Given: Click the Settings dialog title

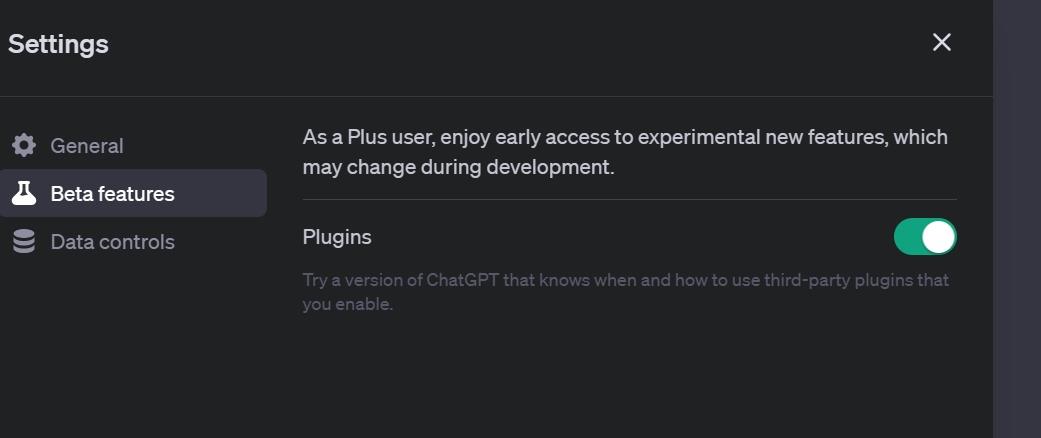Looking at the screenshot, I should click(x=58, y=44).
